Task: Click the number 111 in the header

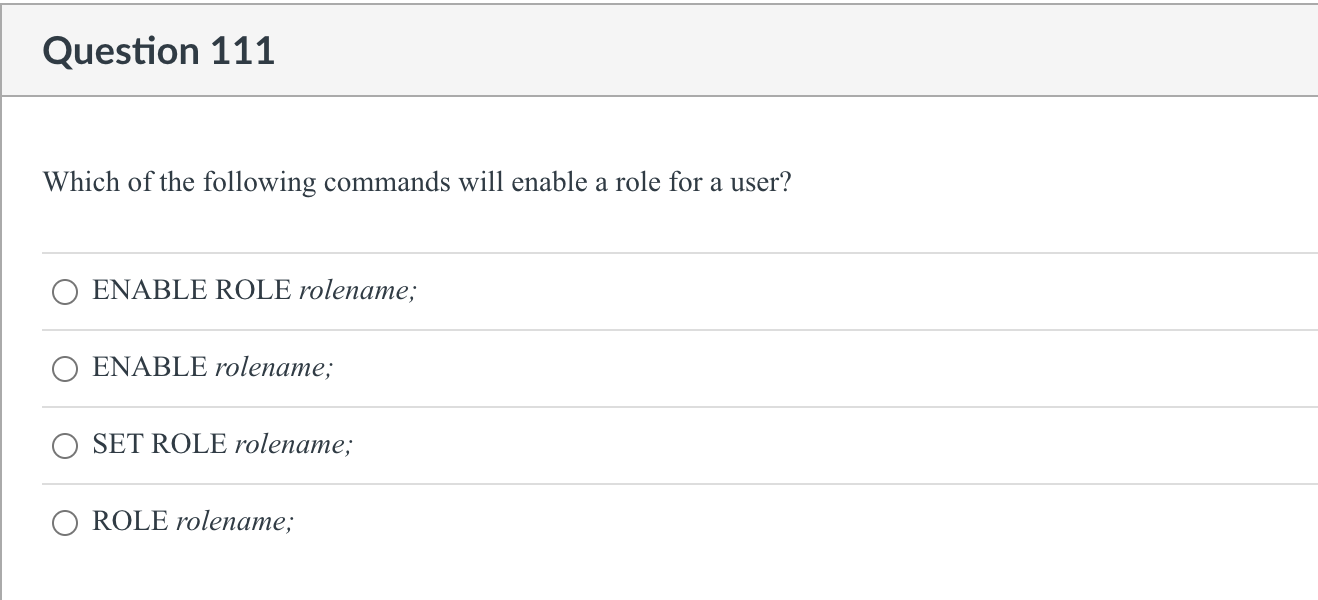Action: tap(243, 51)
